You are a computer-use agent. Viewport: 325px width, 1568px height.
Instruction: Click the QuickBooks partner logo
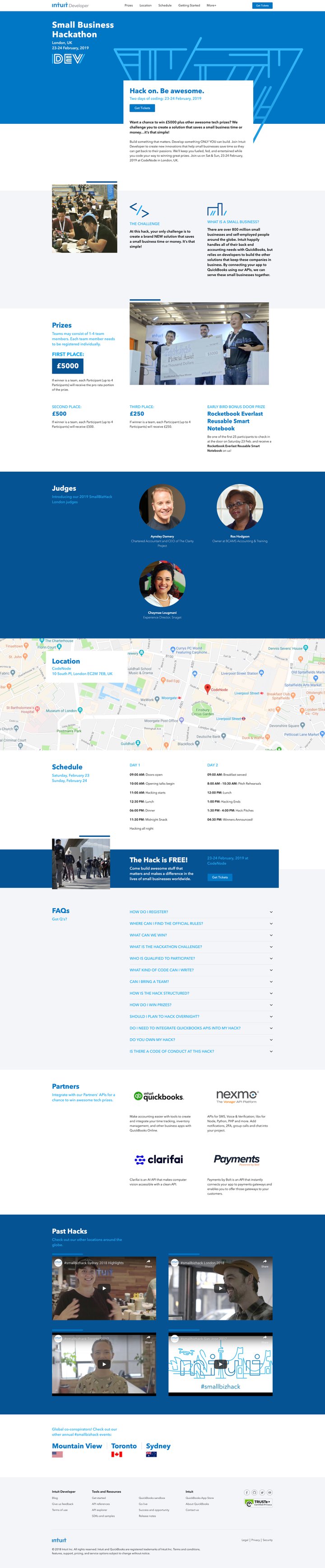[x=158, y=1096]
